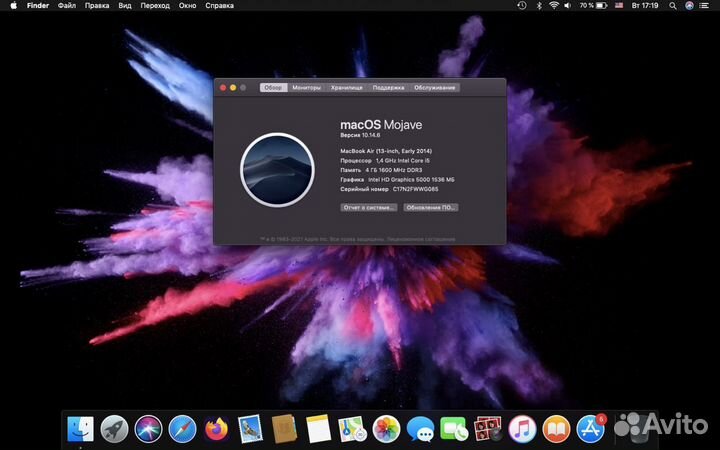Screen dimensions: 720x450
Task: Switch to the Обслуживание tab
Action: coord(434,87)
